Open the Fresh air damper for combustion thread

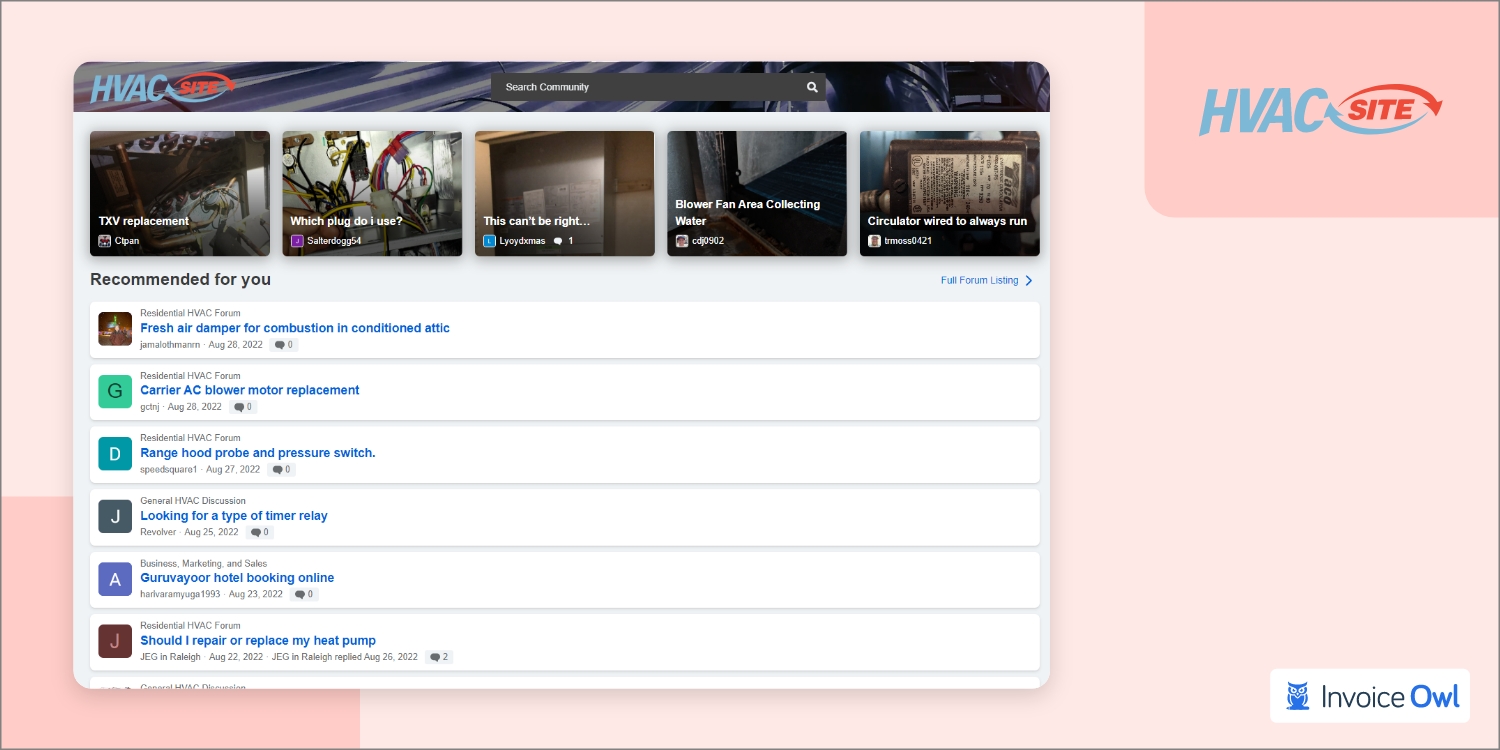[x=294, y=328]
